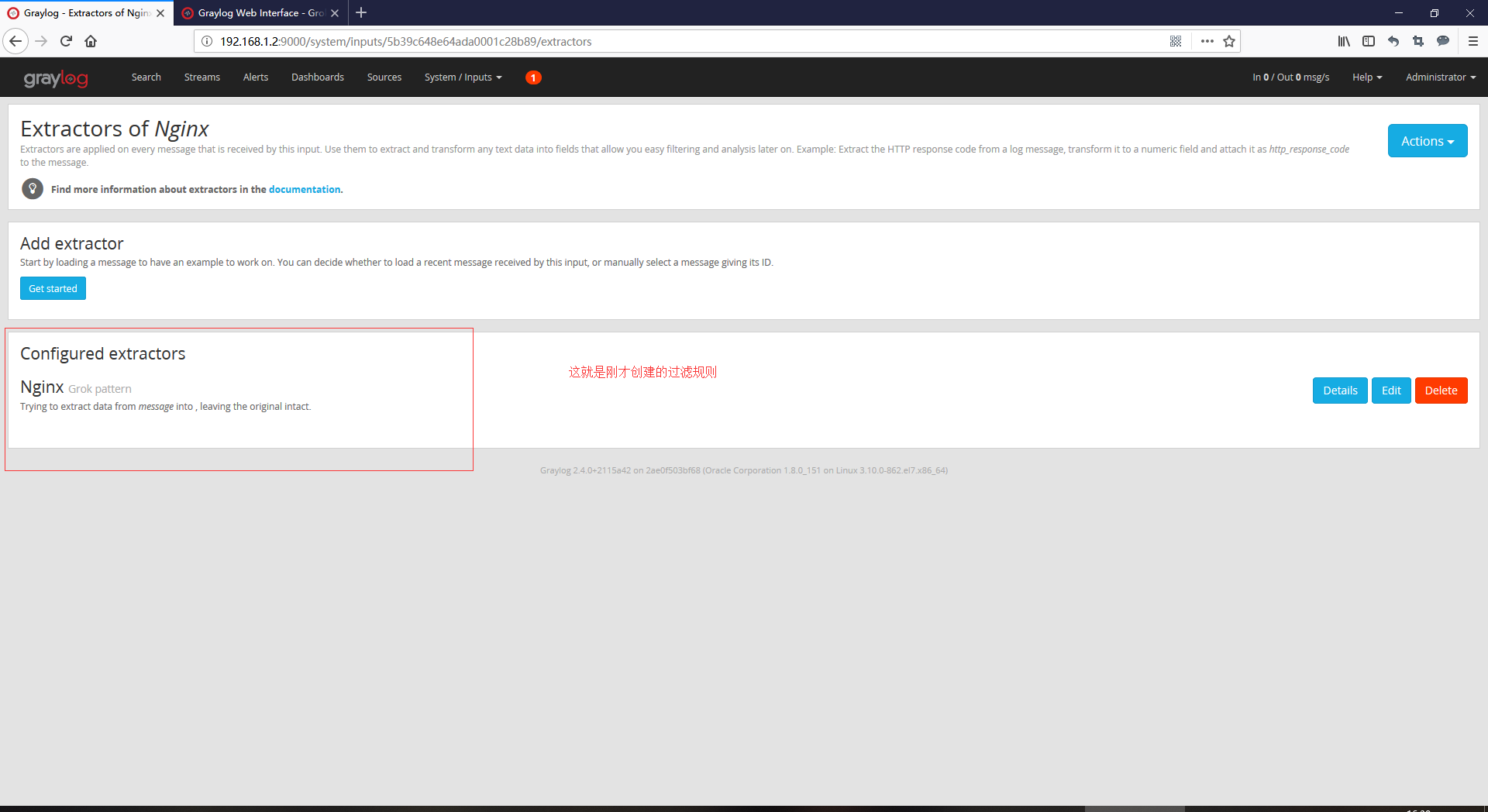Click the In/Out msg/s throughput indicator
This screenshot has height=812, width=1488.
[1290, 77]
